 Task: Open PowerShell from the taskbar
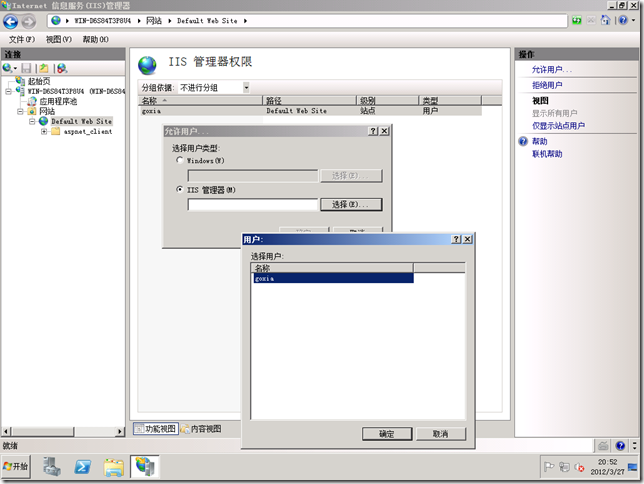[x=83, y=467]
